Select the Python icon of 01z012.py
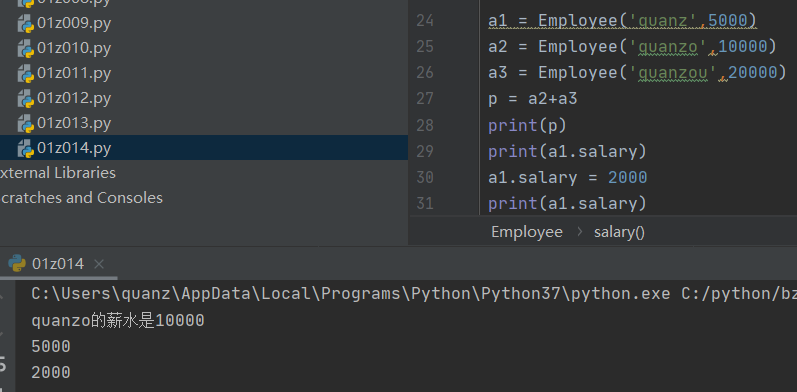Screen dimensions: 797x392 coord(25,99)
